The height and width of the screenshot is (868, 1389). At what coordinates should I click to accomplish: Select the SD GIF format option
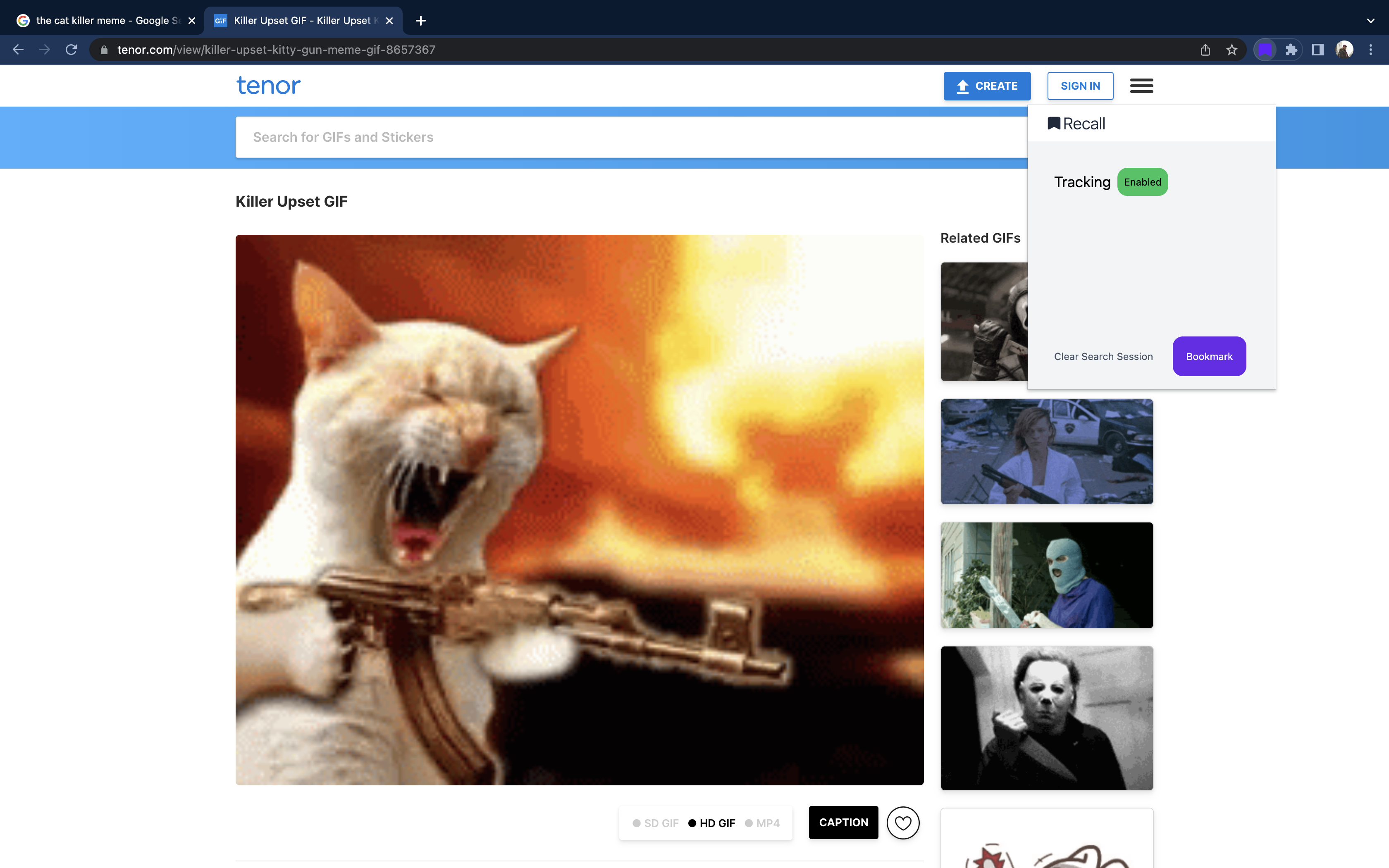(x=656, y=823)
